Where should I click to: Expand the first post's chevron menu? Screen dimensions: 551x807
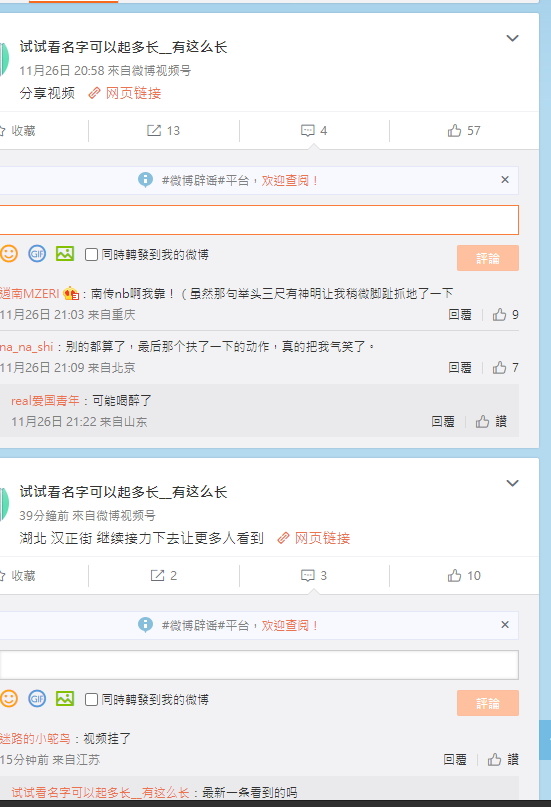(512, 38)
